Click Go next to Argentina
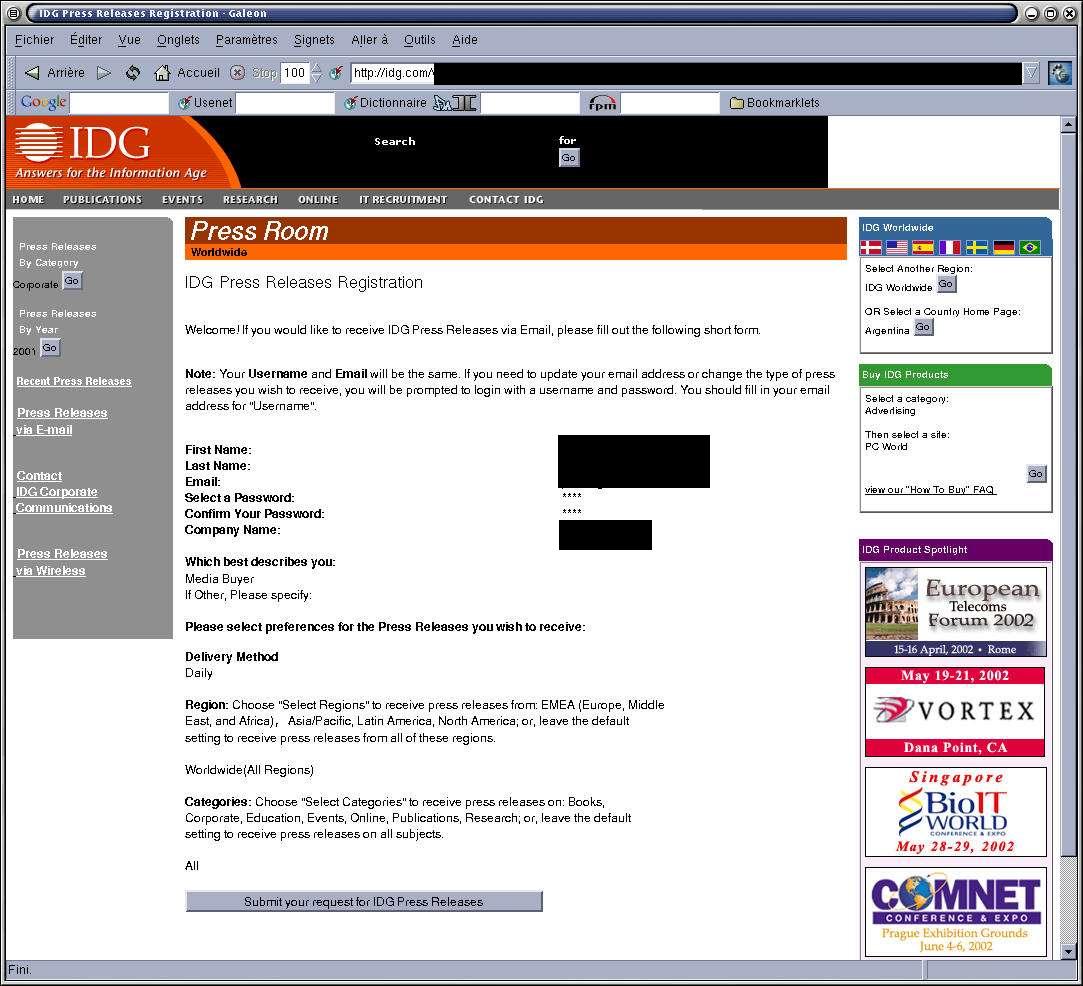The height and width of the screenshot is (986, 1083). tap(923, 327)
